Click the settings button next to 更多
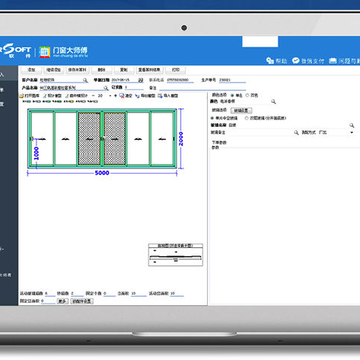360x360 pixels. click(82, 301)
